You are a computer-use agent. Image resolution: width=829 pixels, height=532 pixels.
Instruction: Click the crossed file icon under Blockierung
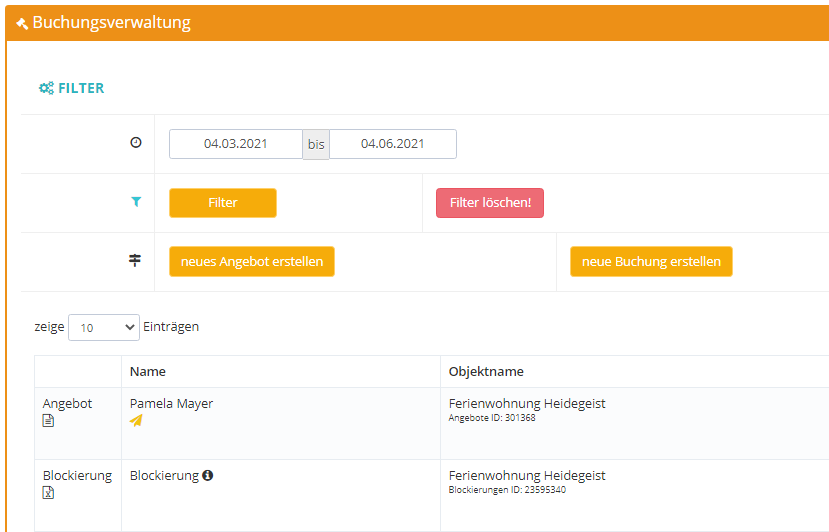click(49, 493)
